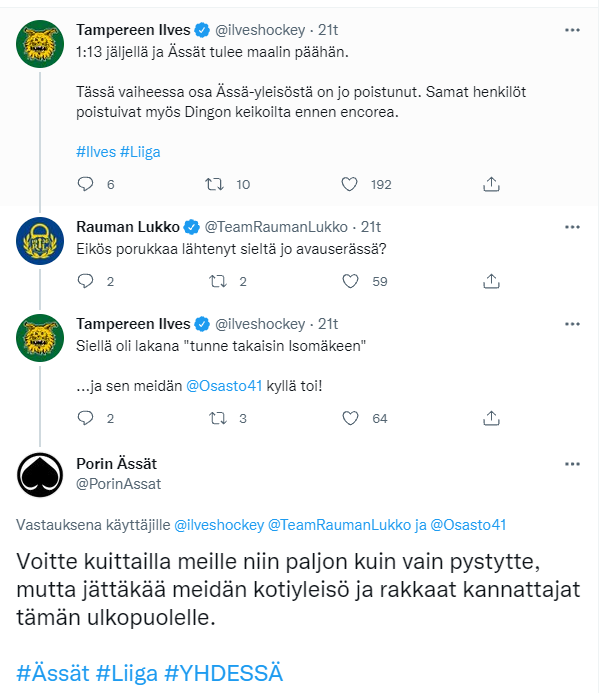The width and height of the screenshot is (602, 693).
Task: Reply to the tweet mentioning @Osasto41
Action: (x=85, y=418)
